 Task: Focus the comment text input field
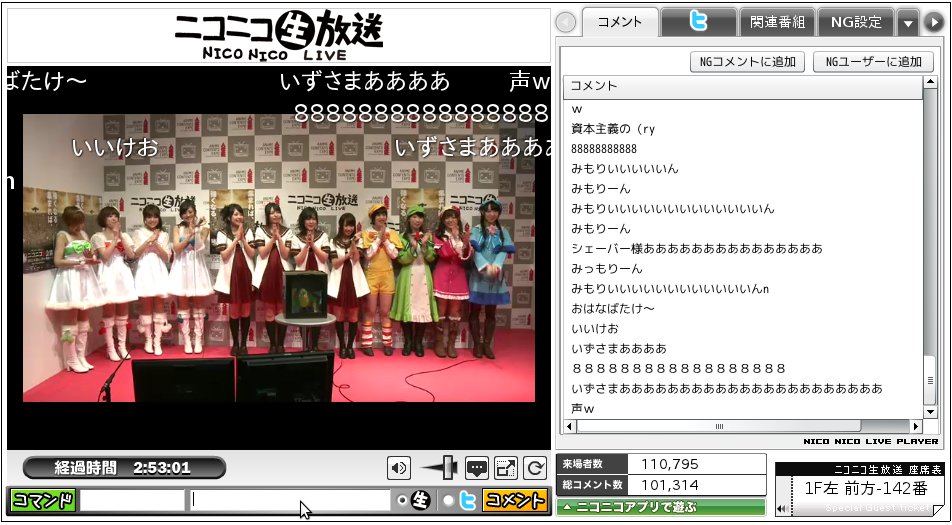coord(290,501)
